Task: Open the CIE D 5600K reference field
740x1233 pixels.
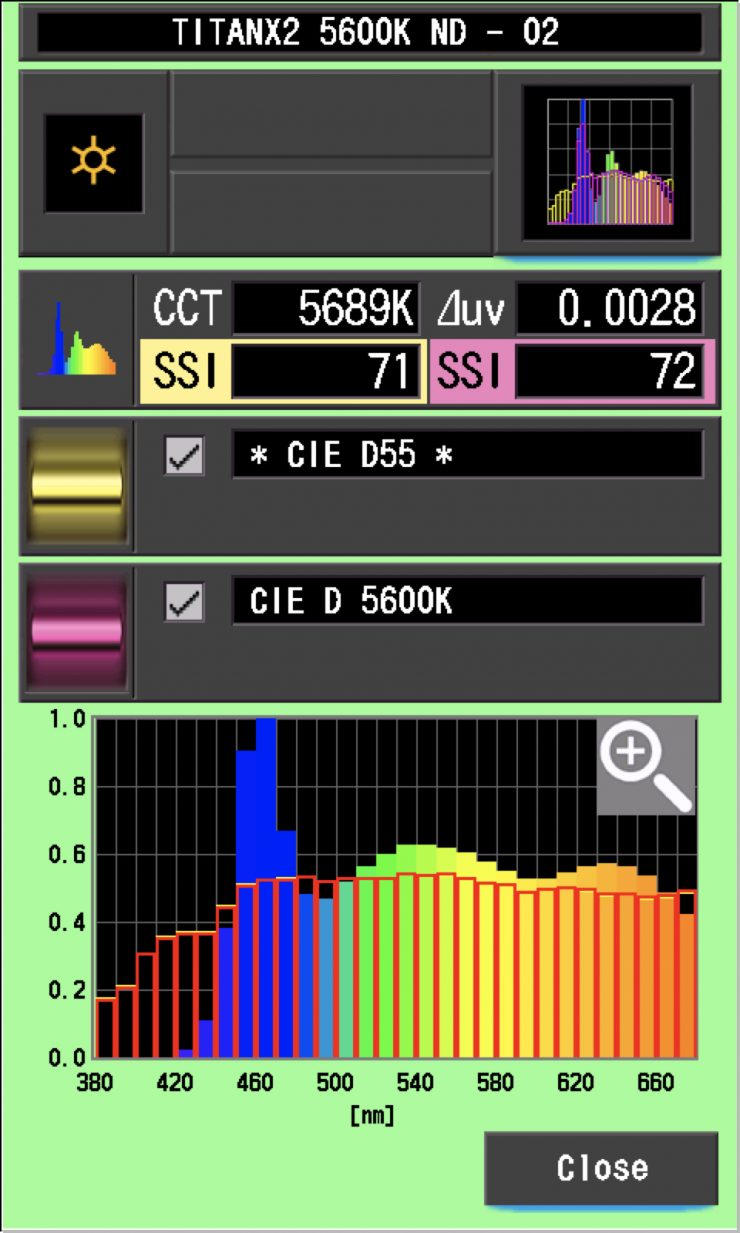Action: pyautogui.click(x=467, y=602)
